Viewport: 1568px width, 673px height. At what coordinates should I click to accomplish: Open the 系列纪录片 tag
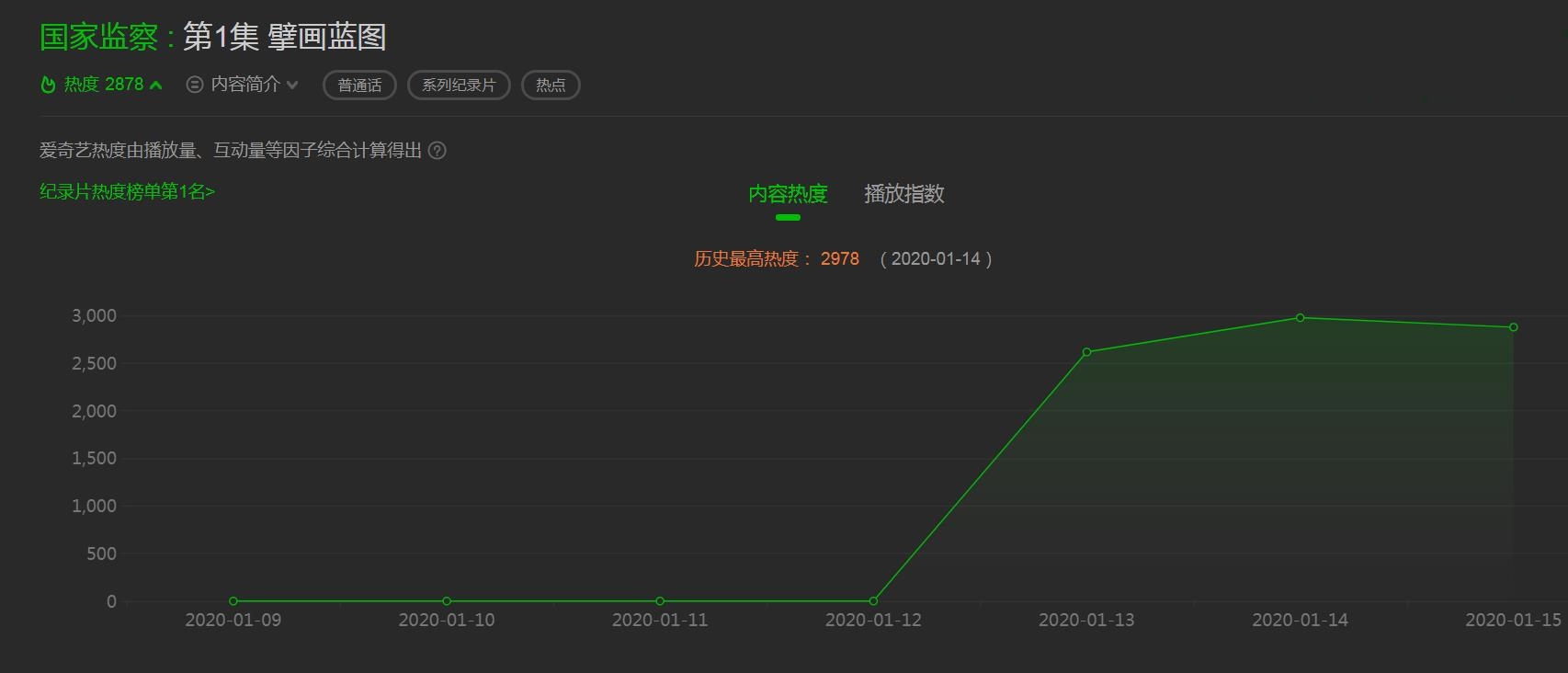[x=459, y=86]
